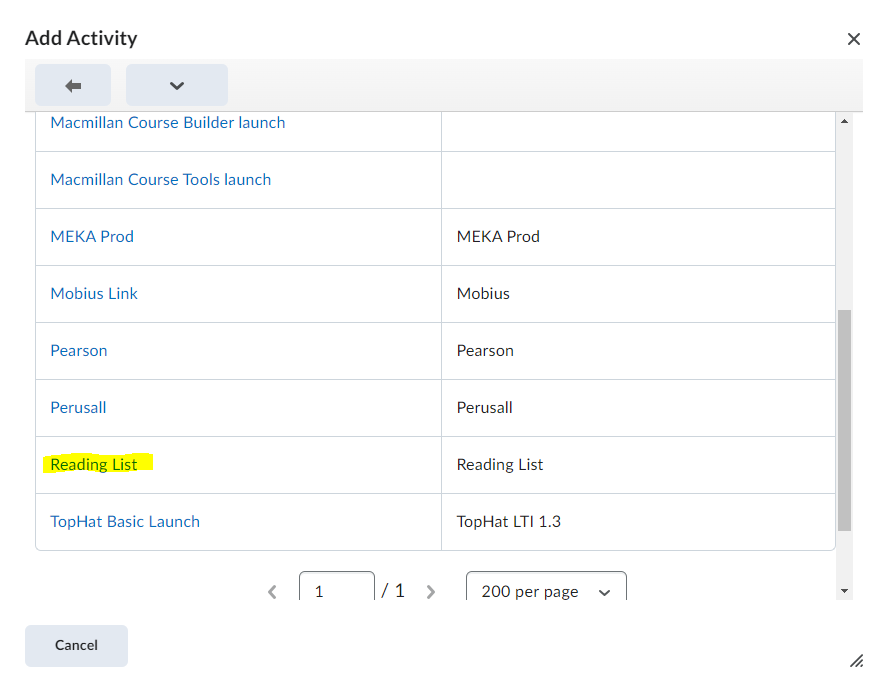Viewport: 890px width, 693px height.
Task: Open the chevron dropdown in toolbar
Action: coord(177,85)
